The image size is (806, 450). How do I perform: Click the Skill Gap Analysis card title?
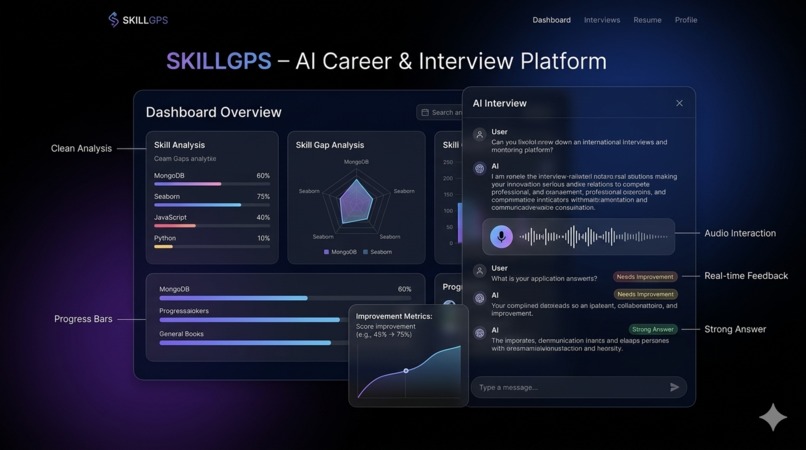329,145
